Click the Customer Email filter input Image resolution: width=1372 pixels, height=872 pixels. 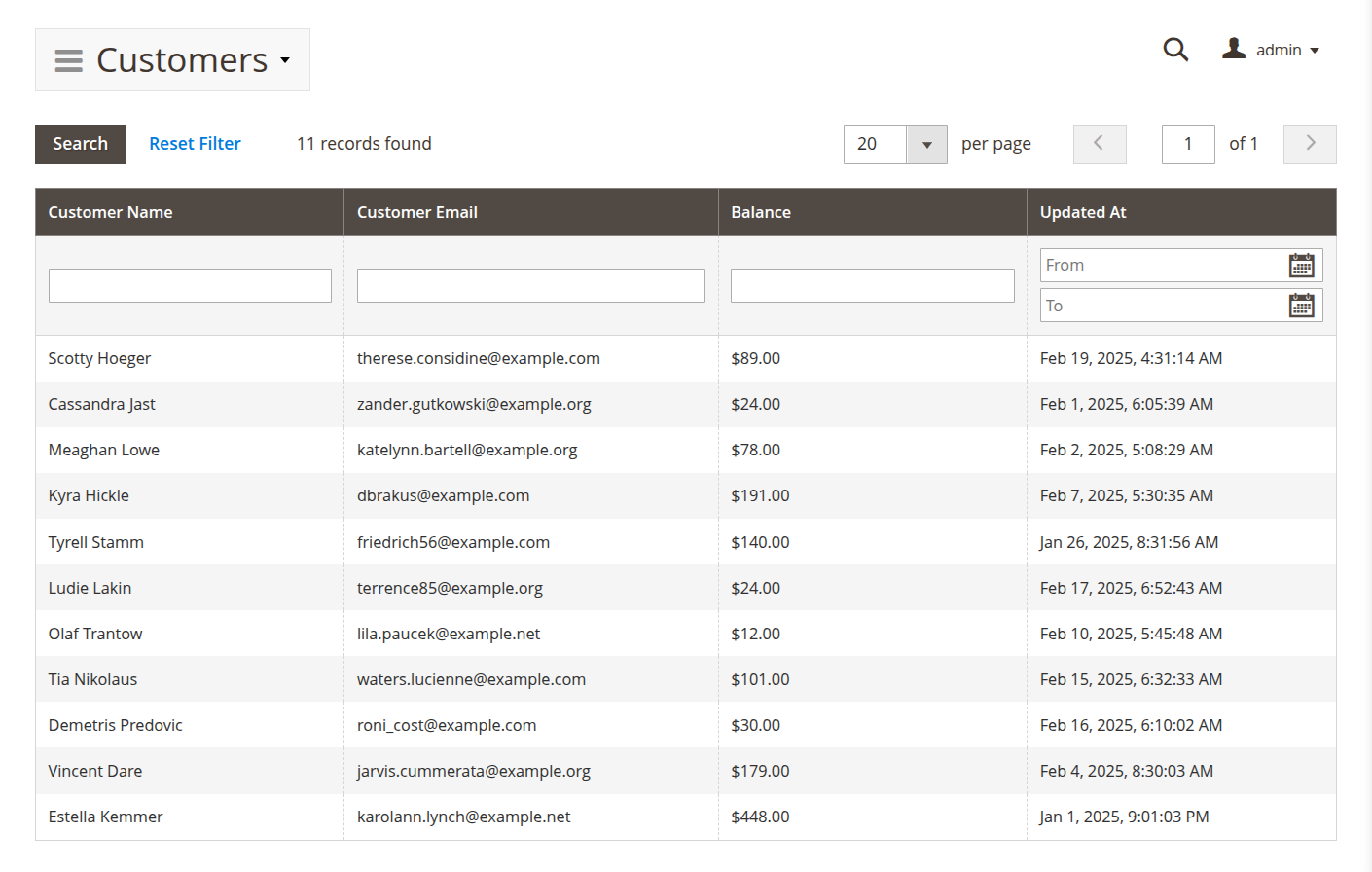coord(530,286)
